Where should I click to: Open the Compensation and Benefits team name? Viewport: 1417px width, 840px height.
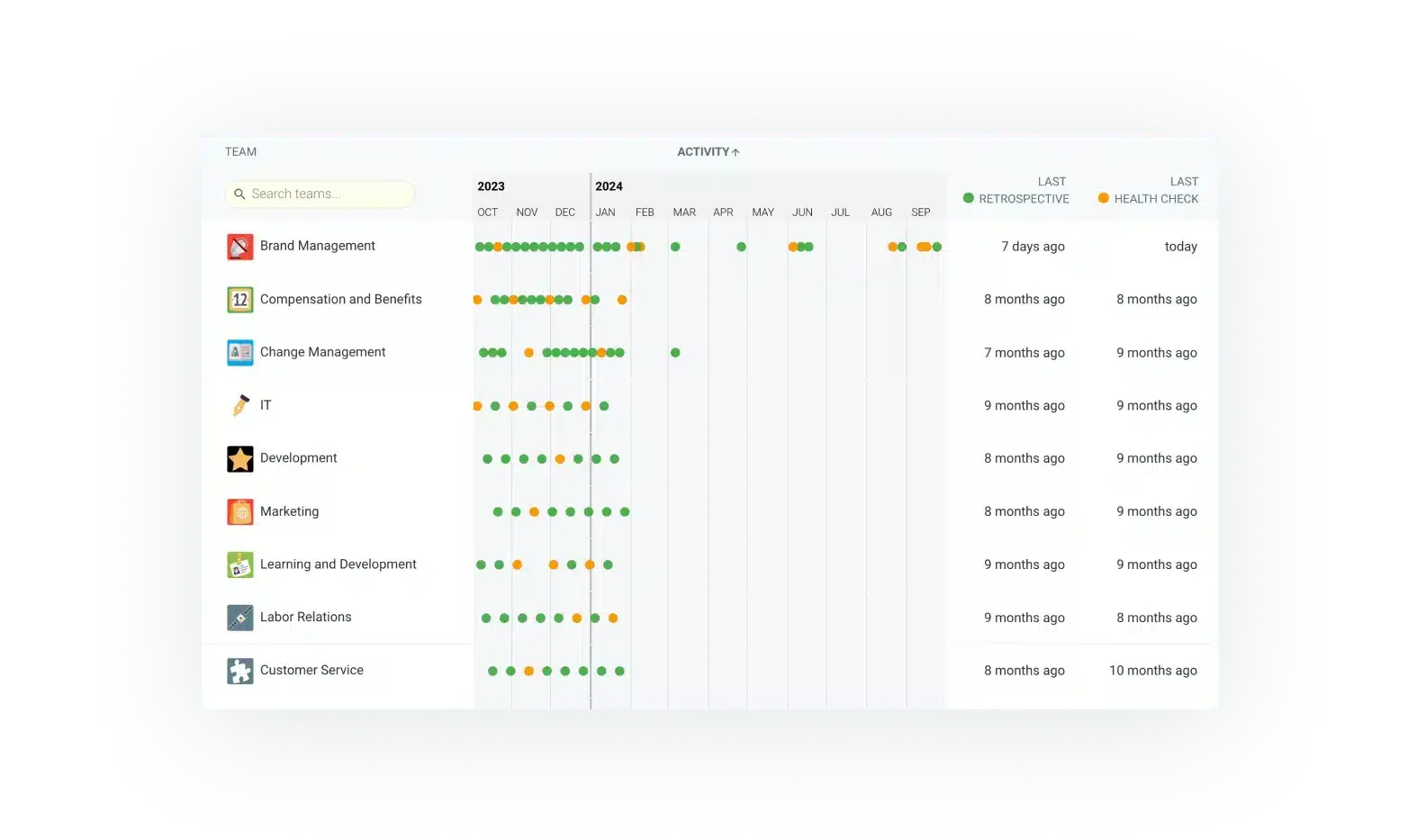[341, 299]
